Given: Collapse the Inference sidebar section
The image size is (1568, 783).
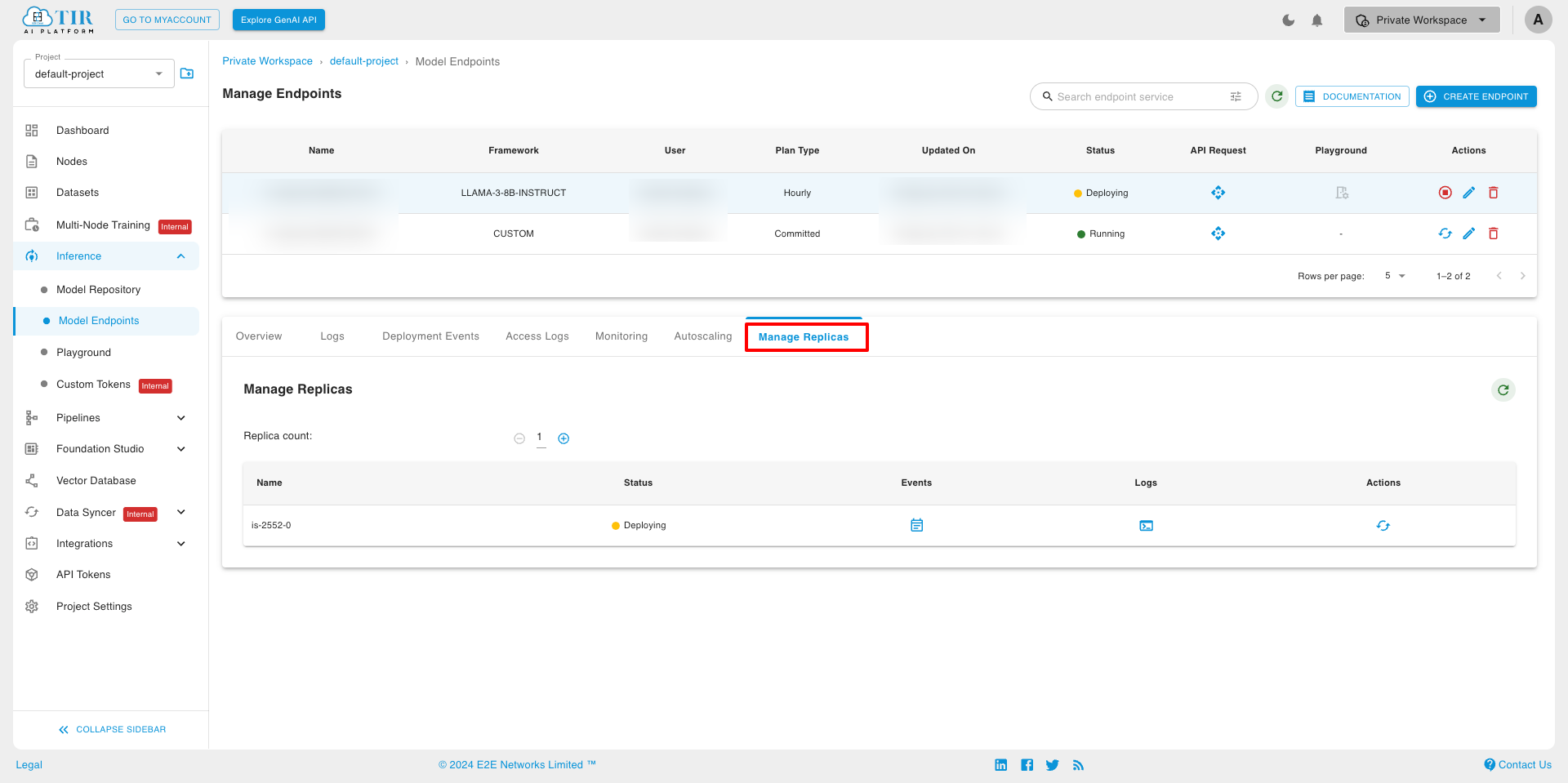Looking at the screenshot, I should (x=180, y=256).
